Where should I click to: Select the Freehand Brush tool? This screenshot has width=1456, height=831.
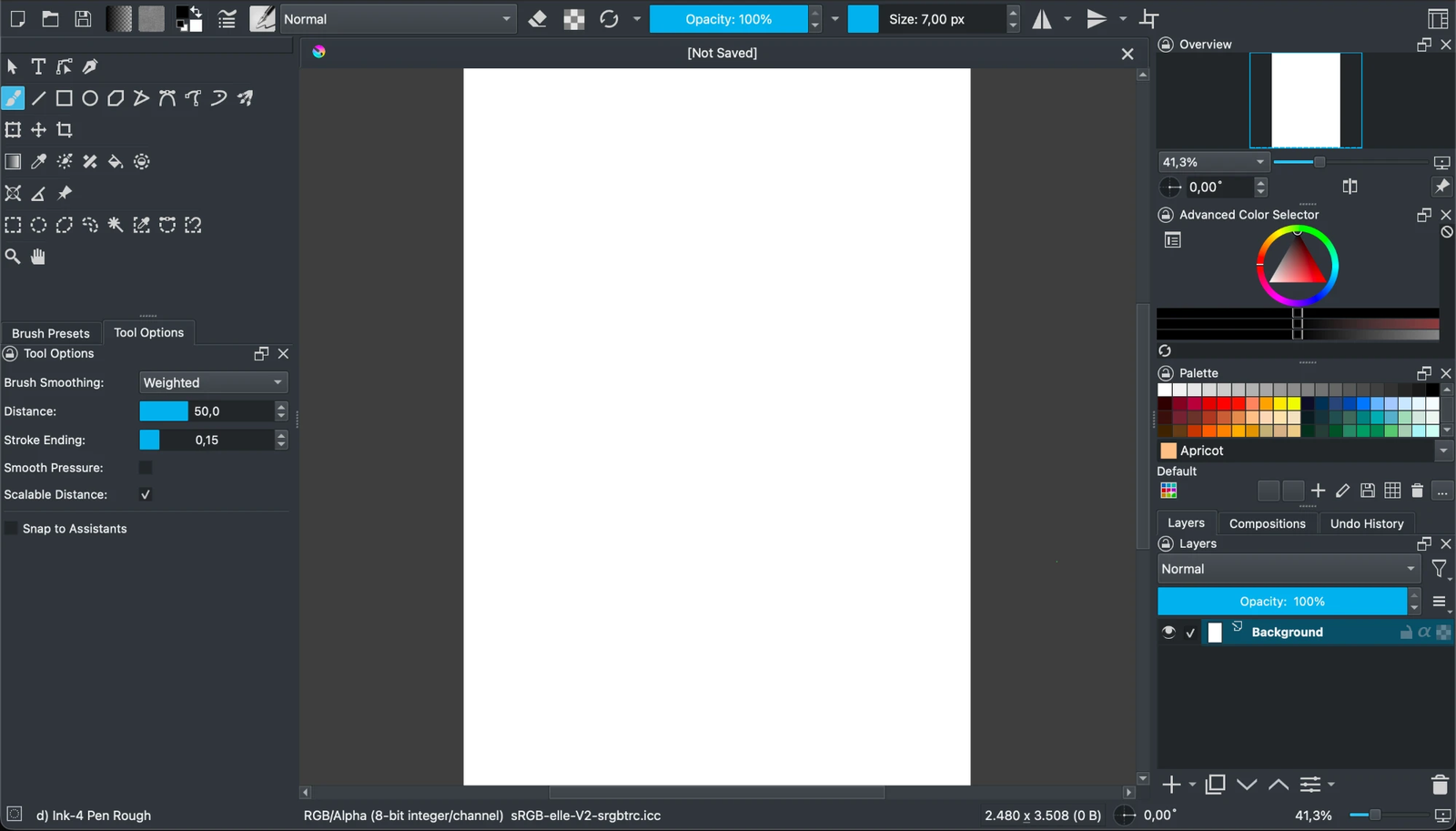pyautogui.click(x=13, y=98)
